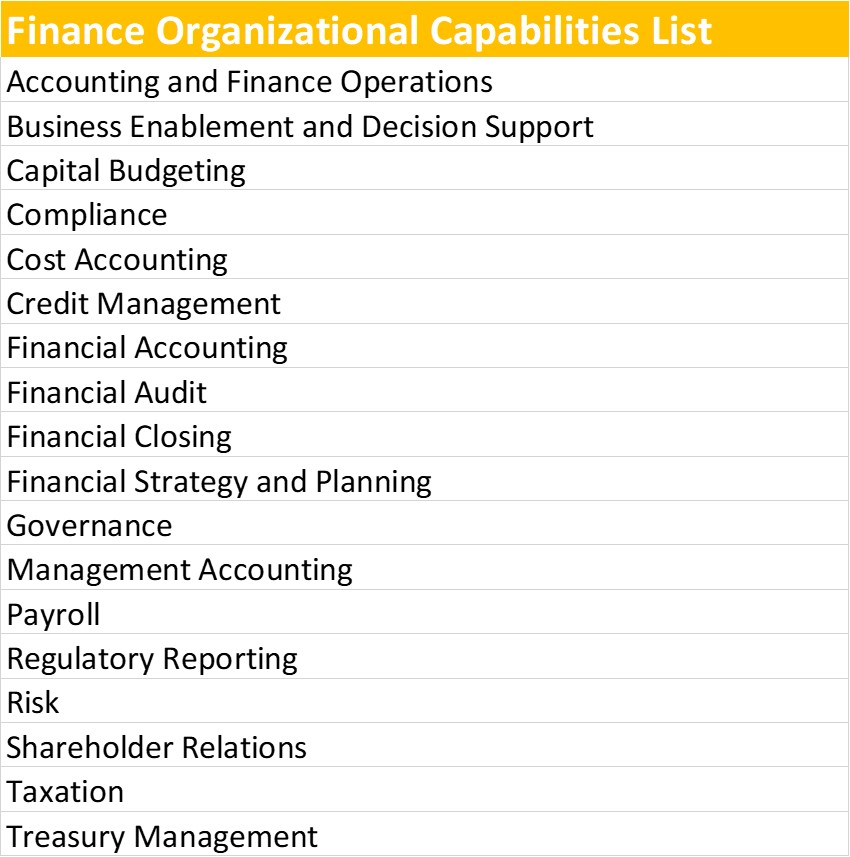Select the Cost Accounting entry
Screen dimensions: 850x857
pos(117,259)
